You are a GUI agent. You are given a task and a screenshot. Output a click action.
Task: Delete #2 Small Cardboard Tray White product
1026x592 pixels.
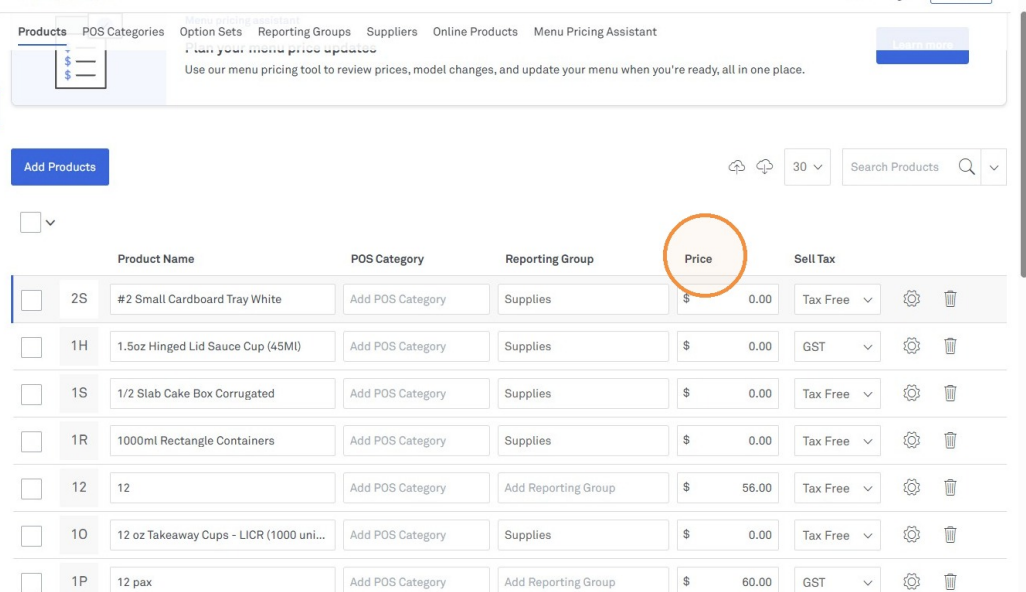(x=950, y=299)
